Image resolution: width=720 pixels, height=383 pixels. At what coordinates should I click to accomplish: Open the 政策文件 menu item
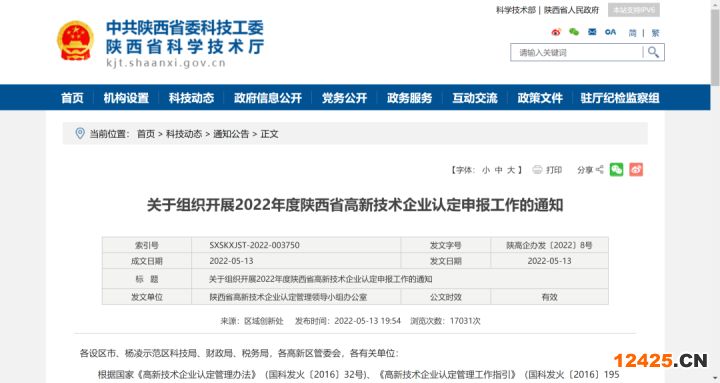[540, 98]
